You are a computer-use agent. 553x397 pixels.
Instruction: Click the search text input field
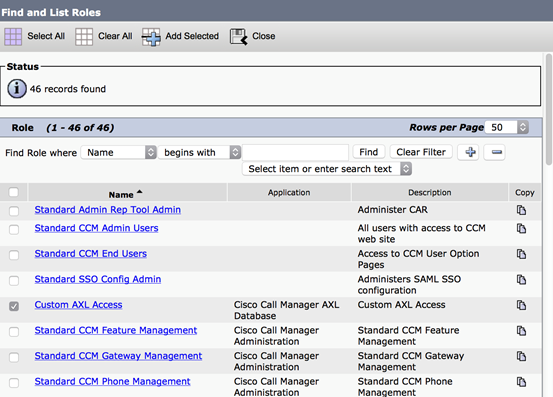pyautogui.click(x=296, y=152)
